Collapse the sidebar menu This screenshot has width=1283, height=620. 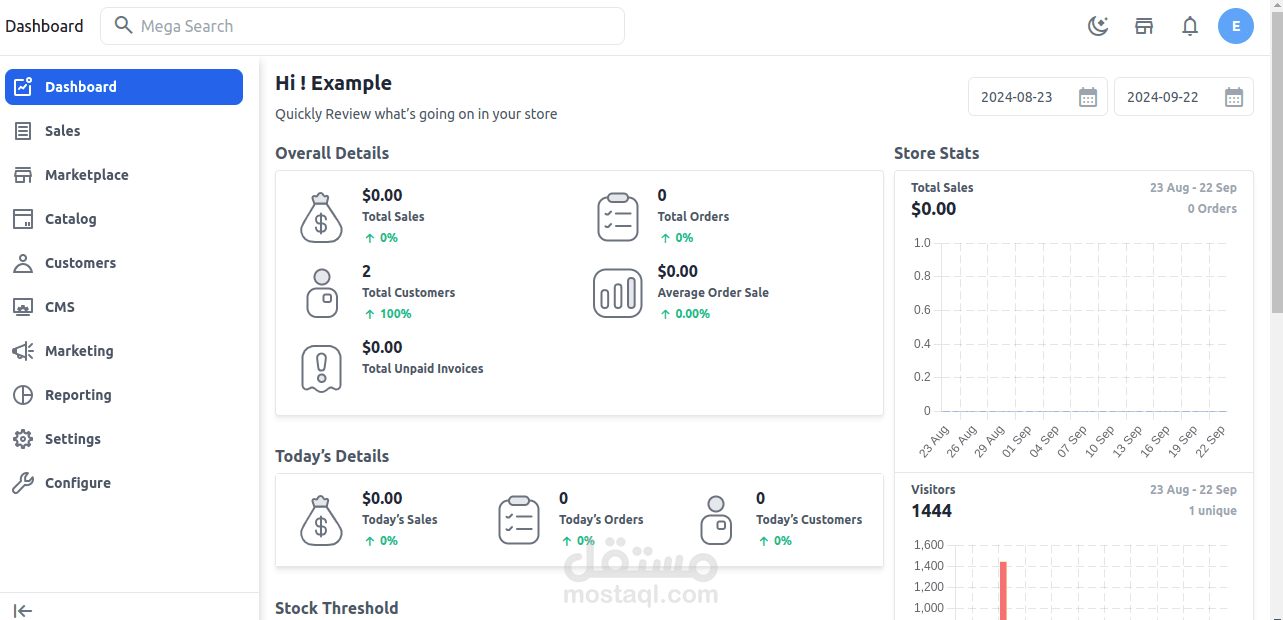[x=23, y=610]
